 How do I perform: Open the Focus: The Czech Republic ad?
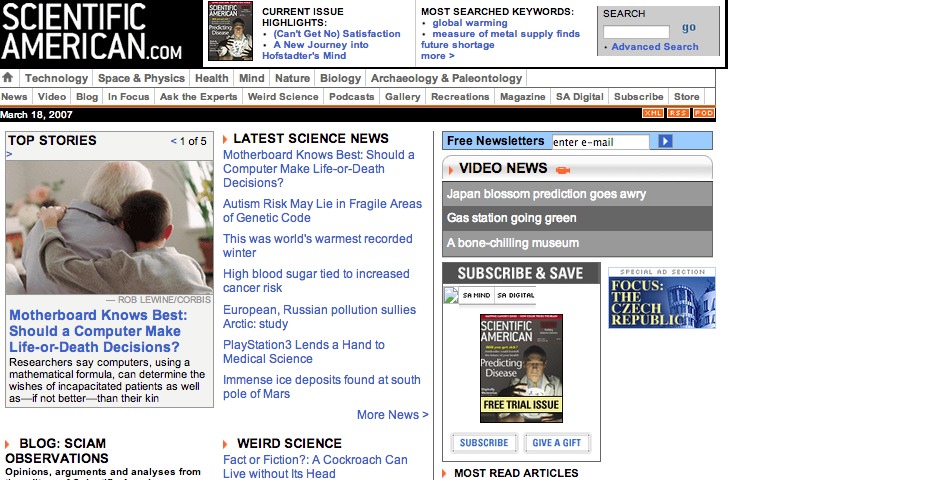tap(662, 298)
